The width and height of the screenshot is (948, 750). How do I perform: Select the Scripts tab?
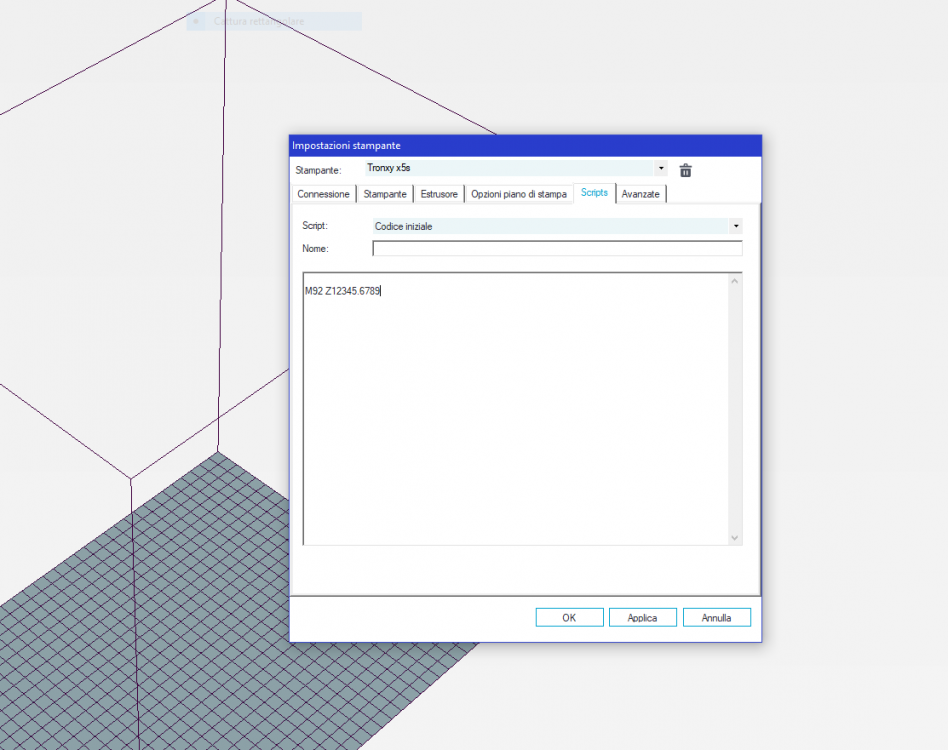tap(594, 193)
